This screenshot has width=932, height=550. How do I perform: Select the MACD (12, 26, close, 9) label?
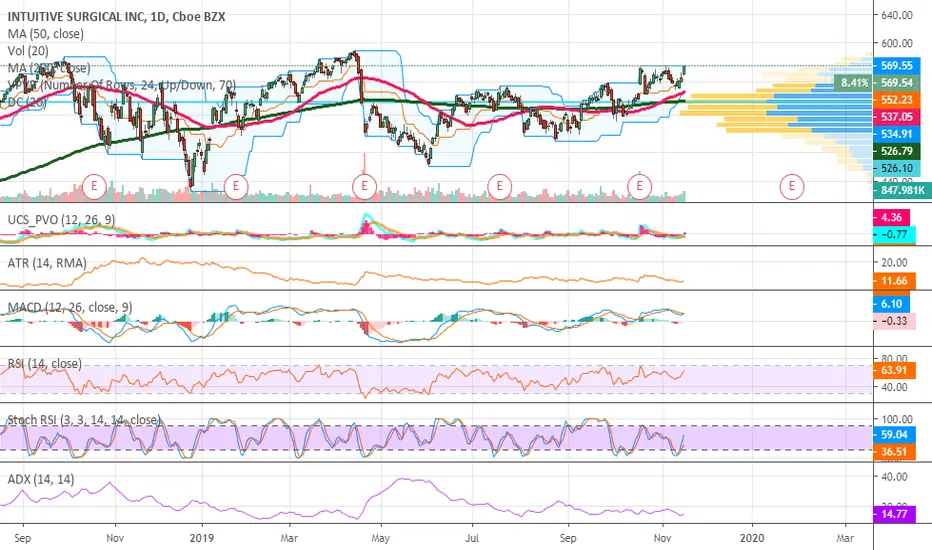click(x=70, y=307)
